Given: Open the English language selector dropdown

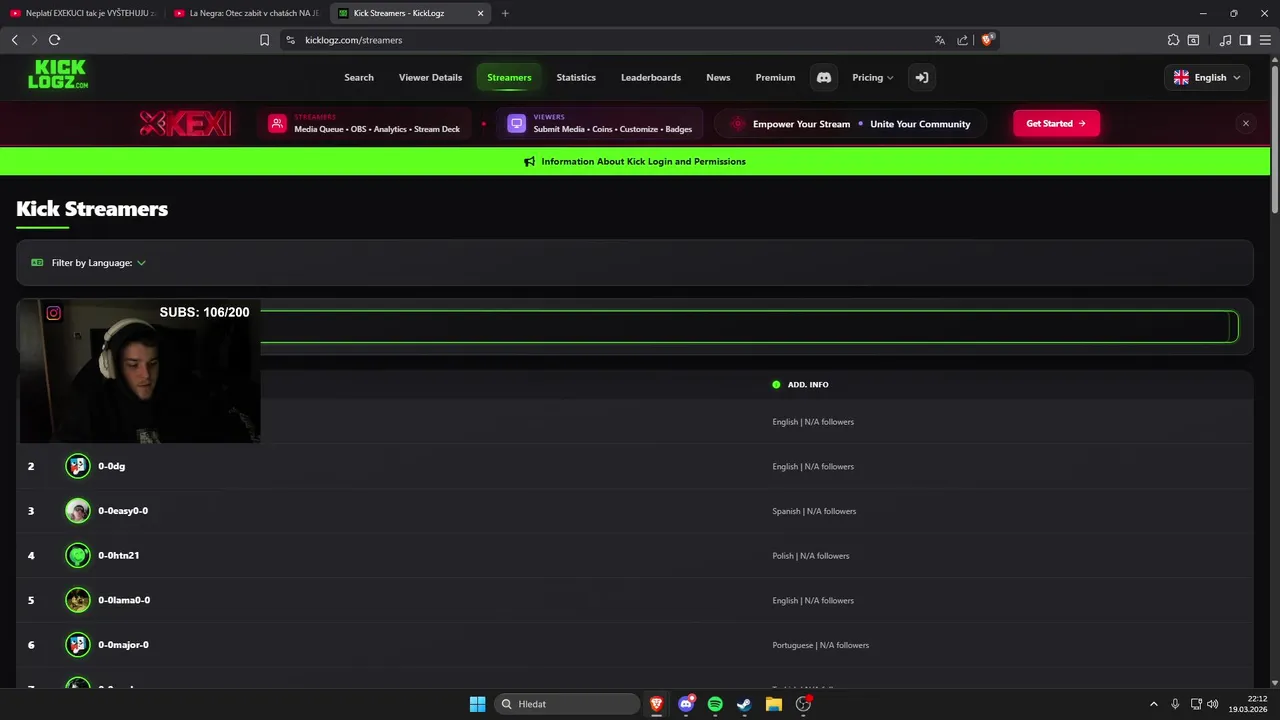Looking at the screenshot, I should coord(1207,77).
